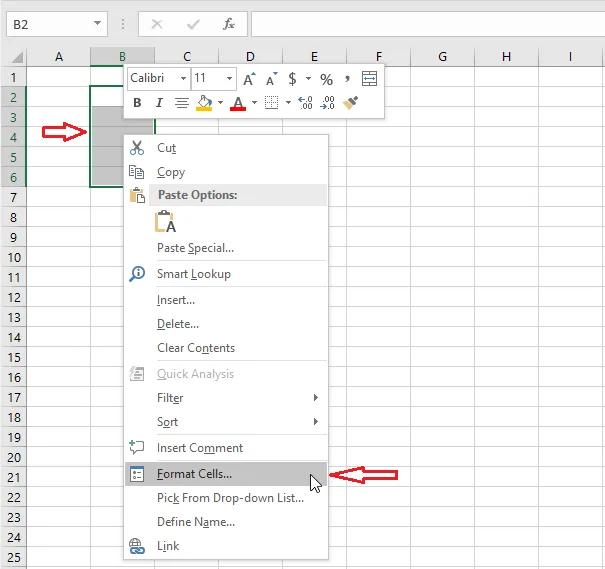Choose Pick From Drop-down List...

click(x=226, y=498)
